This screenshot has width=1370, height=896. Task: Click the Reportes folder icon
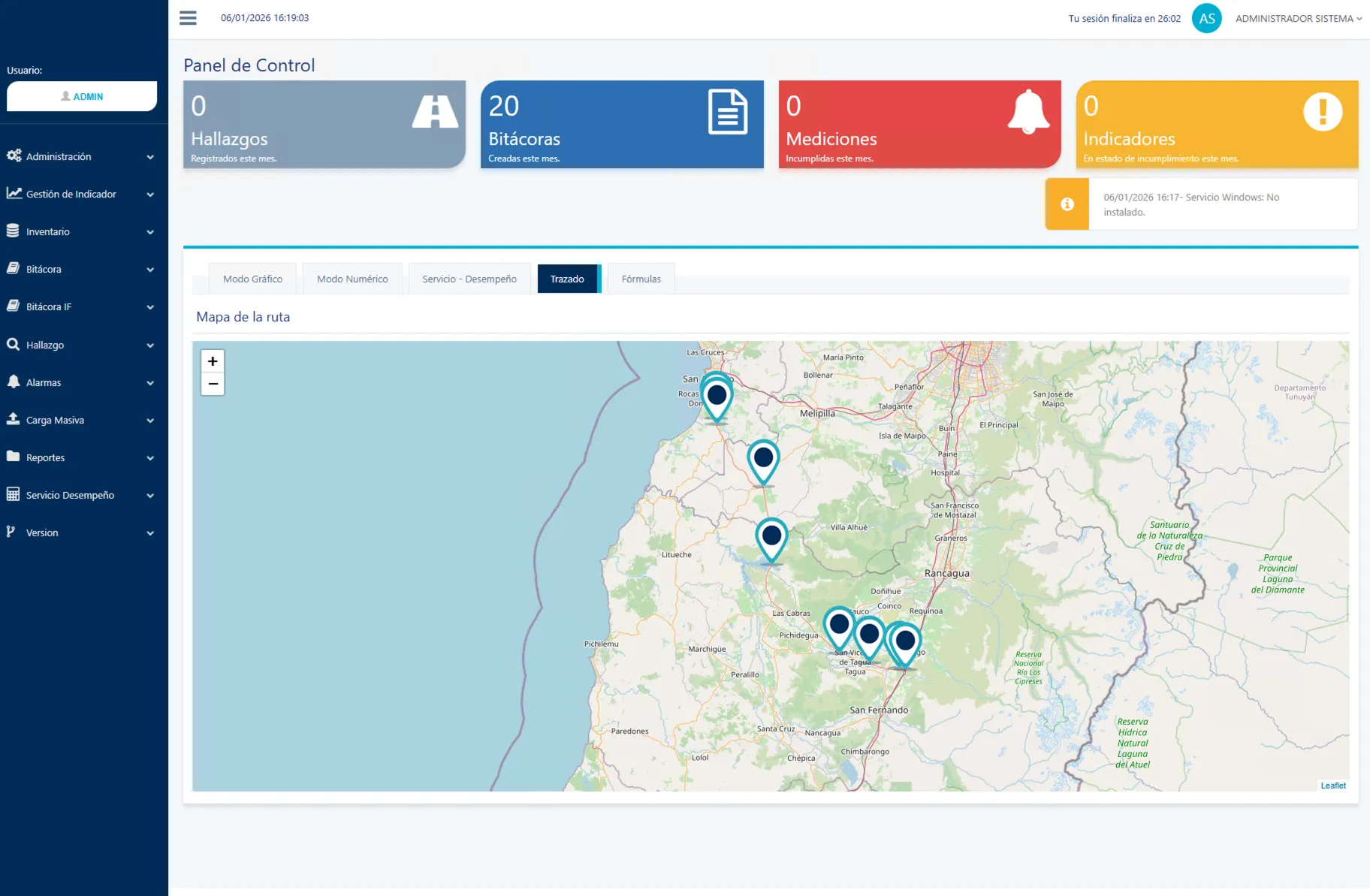[x=13, y=457]
